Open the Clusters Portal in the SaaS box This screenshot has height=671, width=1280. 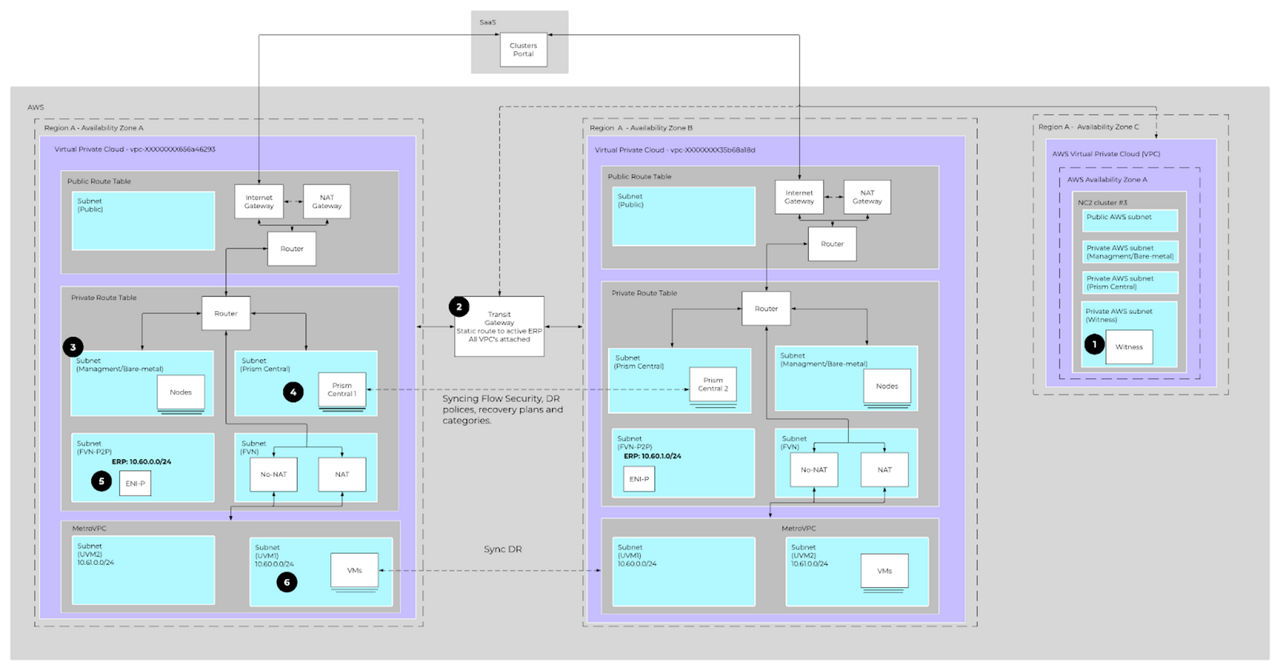click(522, 49)
